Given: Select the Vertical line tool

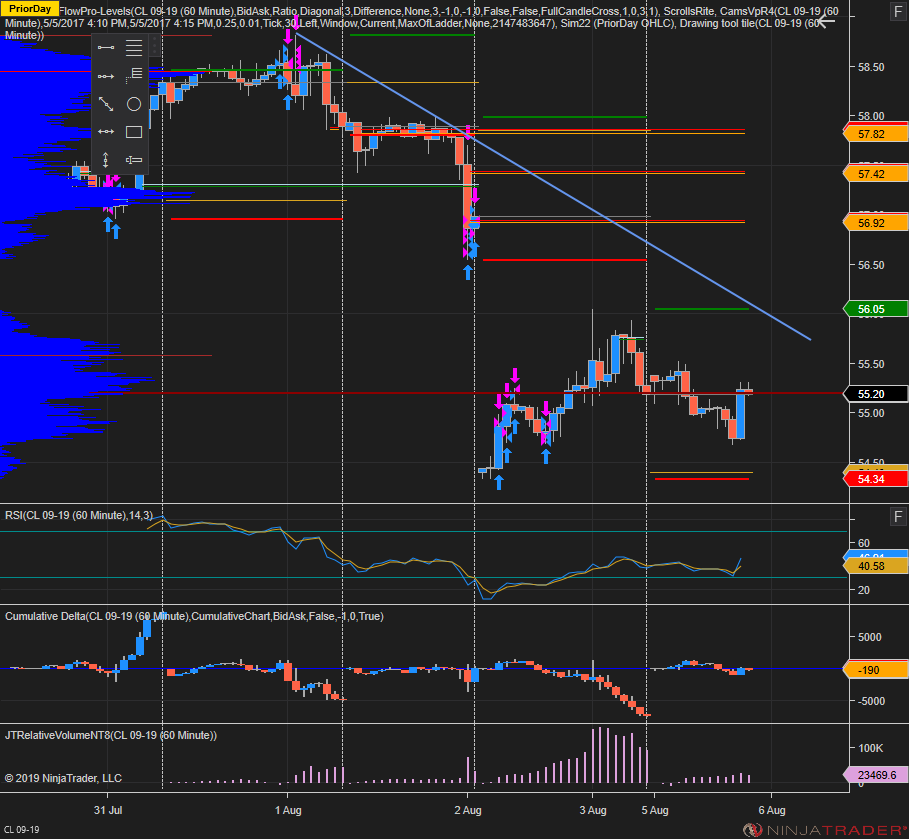Looking at the screenshot, I should point(106,159).
